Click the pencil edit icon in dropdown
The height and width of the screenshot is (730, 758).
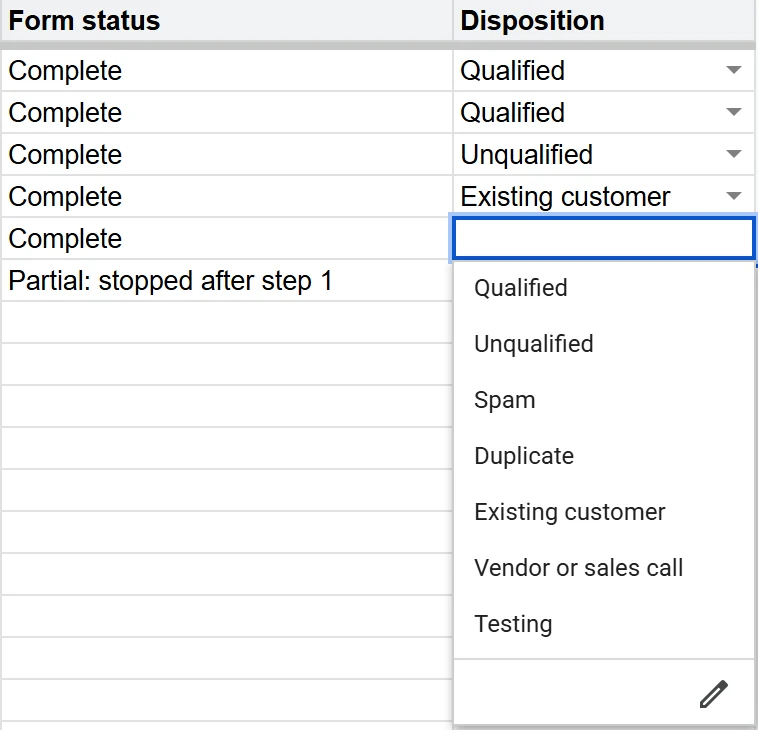(x=714, y=694)
